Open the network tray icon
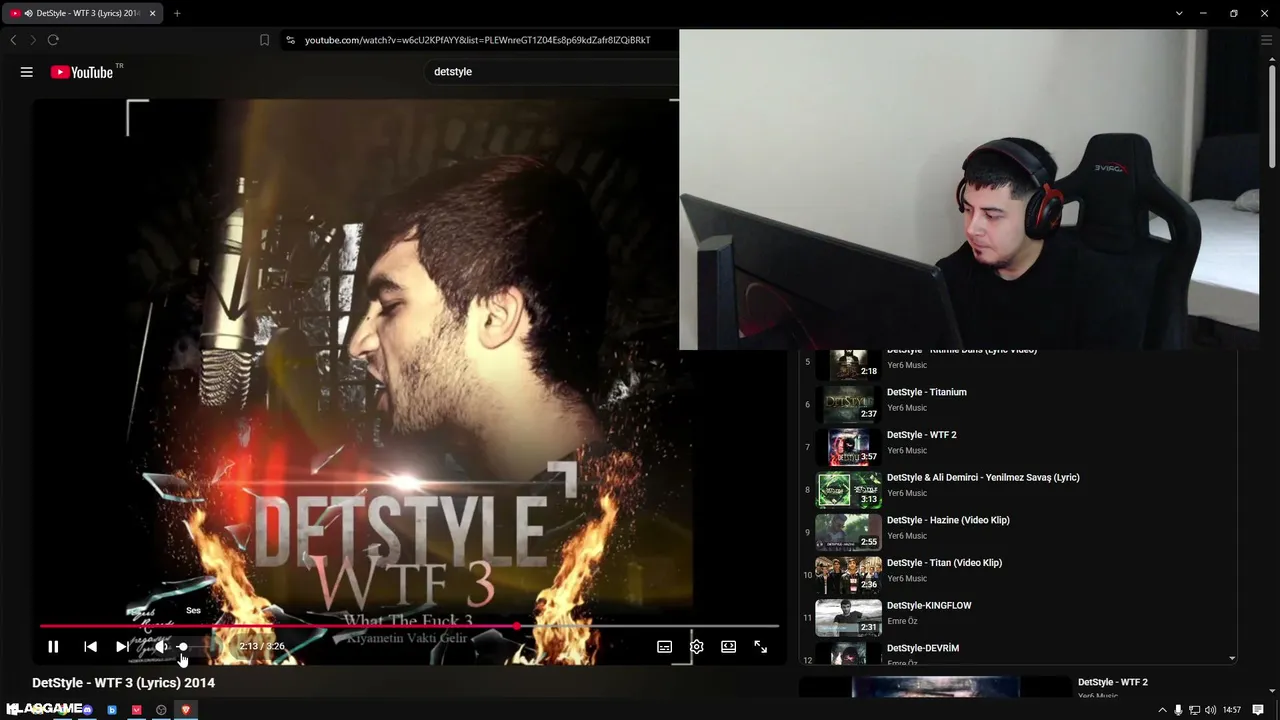 coord(1195,710)
